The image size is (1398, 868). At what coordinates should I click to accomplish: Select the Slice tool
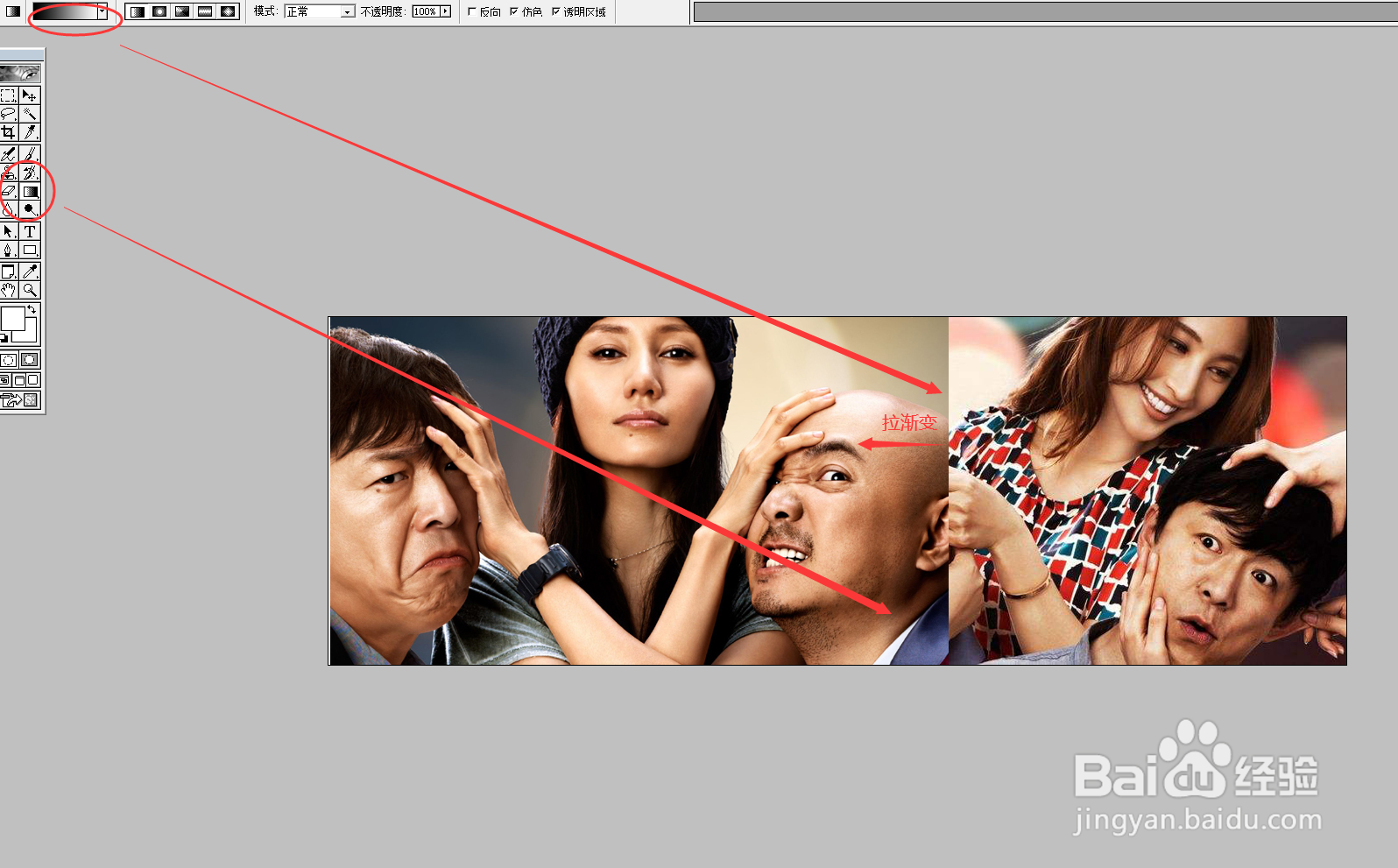pyautogui.click(x=30, y=132)
